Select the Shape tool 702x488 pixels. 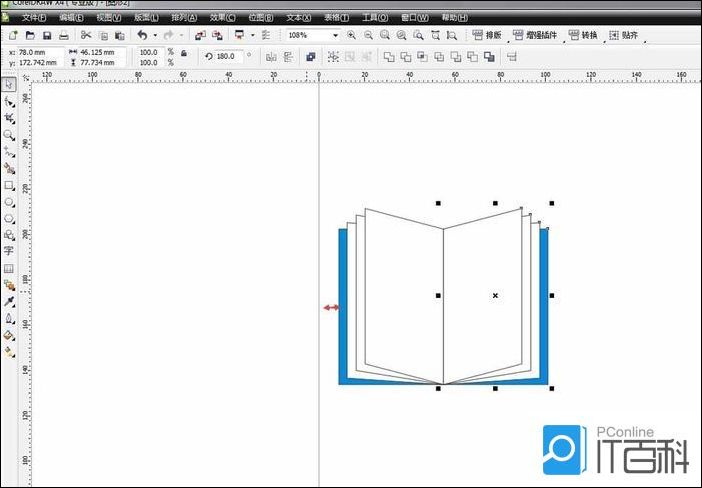[x=9, y=102]
